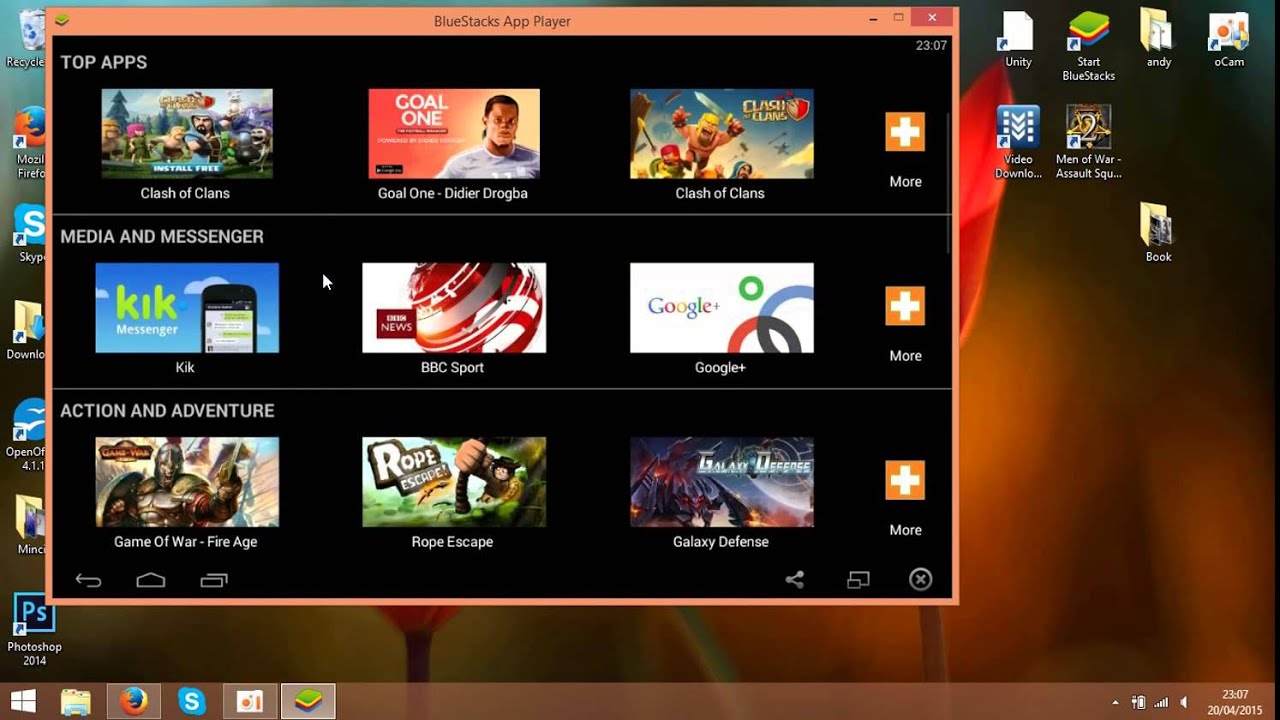The image size is (1280, 720).
Task: Click the network signal tray icon
Action: 1162,702
